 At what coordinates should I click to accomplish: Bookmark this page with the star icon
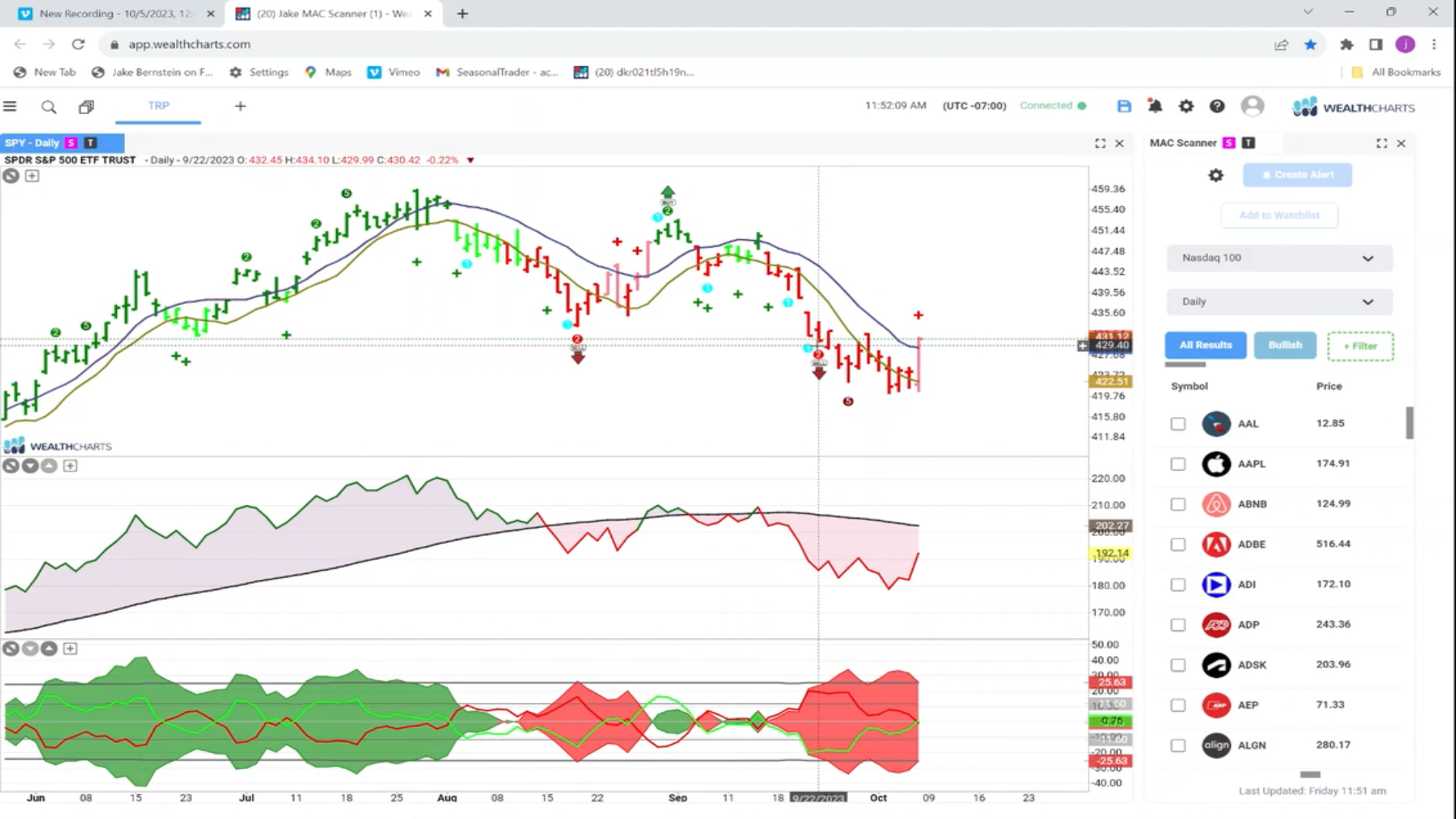click(x=1310, y=45)
